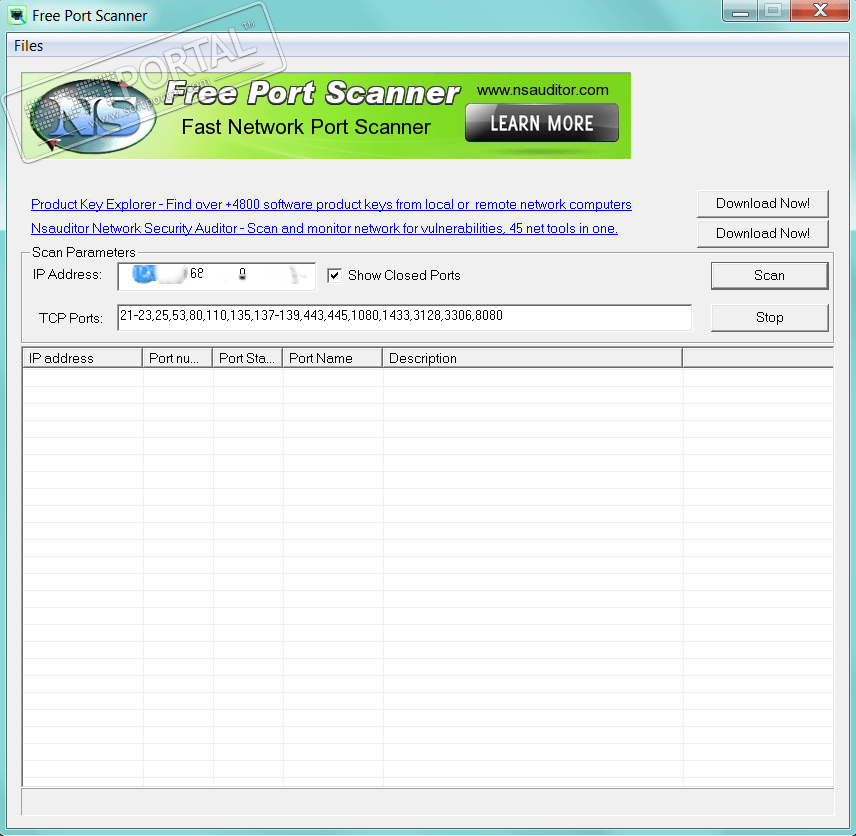The height and width of the screenshot is (836, 856).
Task: Click the LEARN MORE banner button
Action: pos(542,123)
